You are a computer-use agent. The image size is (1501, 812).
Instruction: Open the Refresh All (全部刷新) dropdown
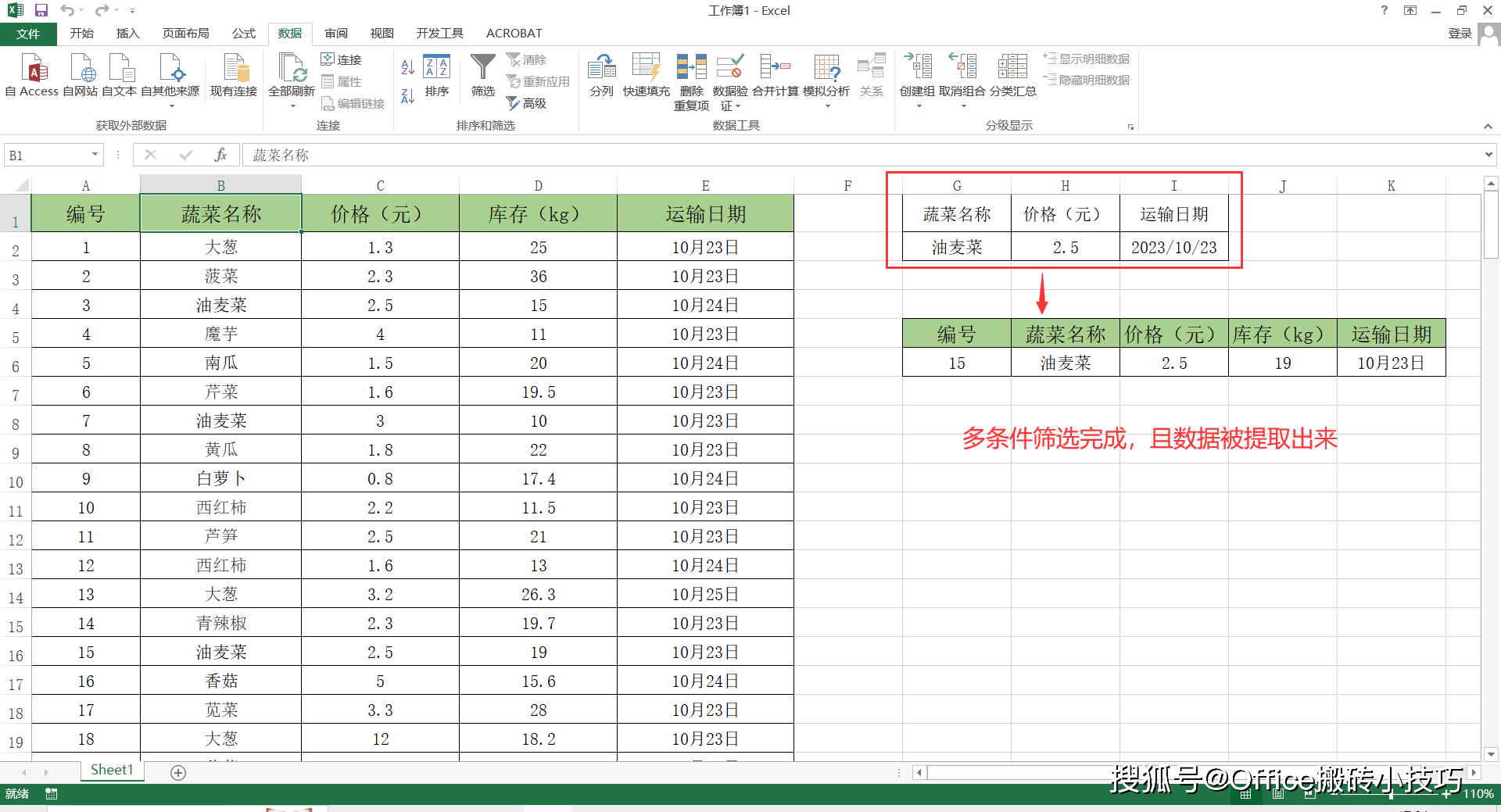coord(292,106)
